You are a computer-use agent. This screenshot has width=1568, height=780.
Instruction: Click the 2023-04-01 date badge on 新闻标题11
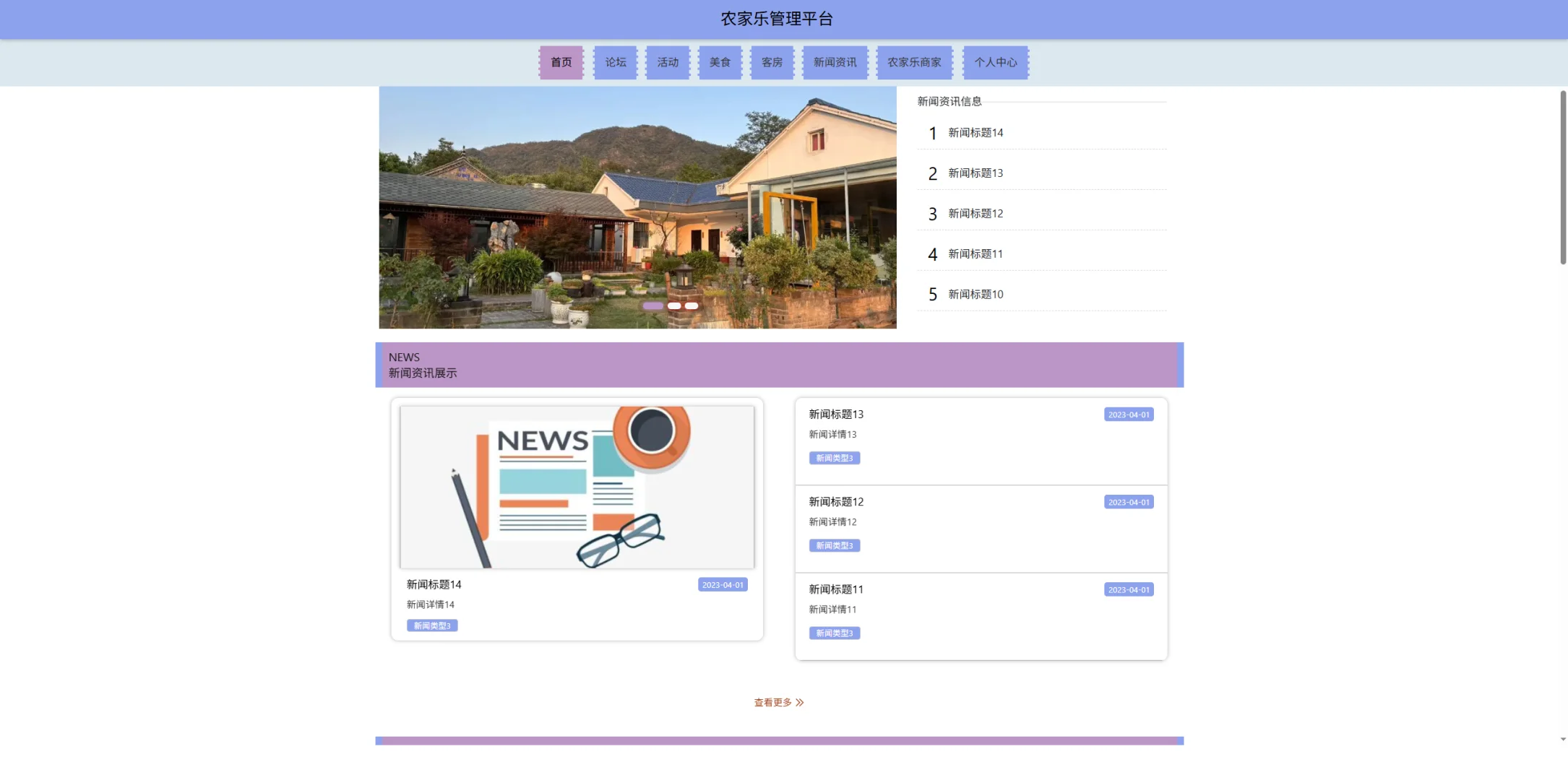(x=1128, y=590)
